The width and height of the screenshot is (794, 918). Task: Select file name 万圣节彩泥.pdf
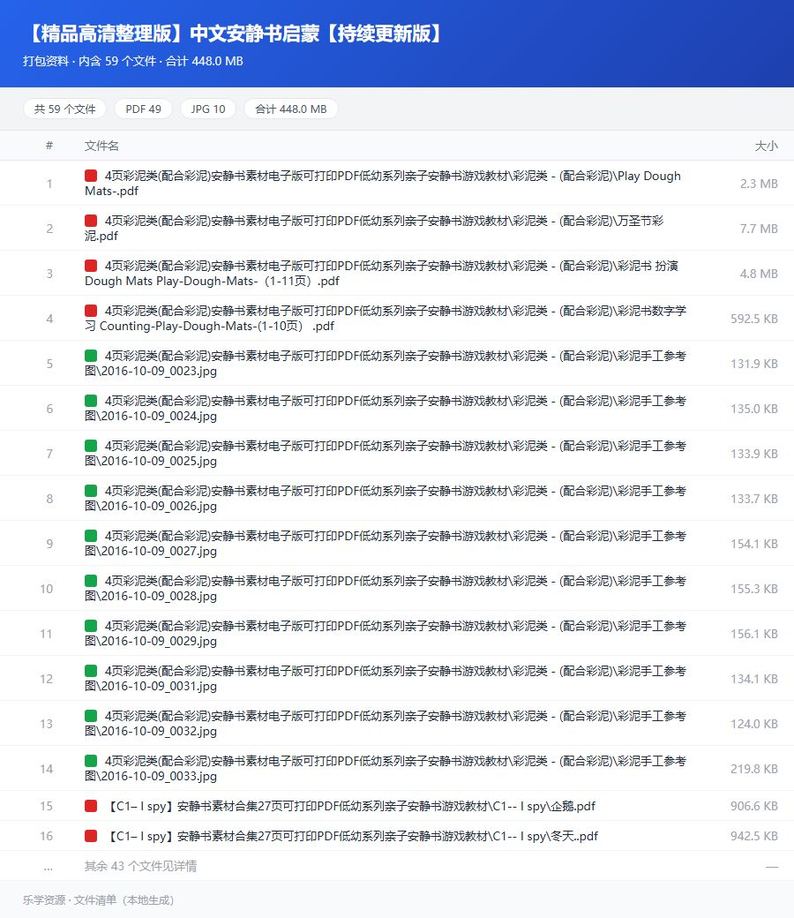[x=374, y=228]
